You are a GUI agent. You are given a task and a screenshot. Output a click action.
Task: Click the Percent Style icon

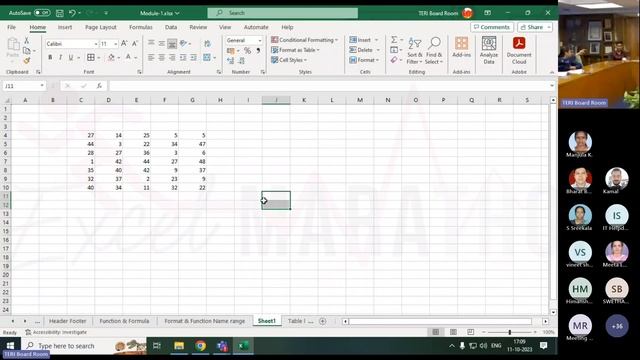[x=247, y=51]
